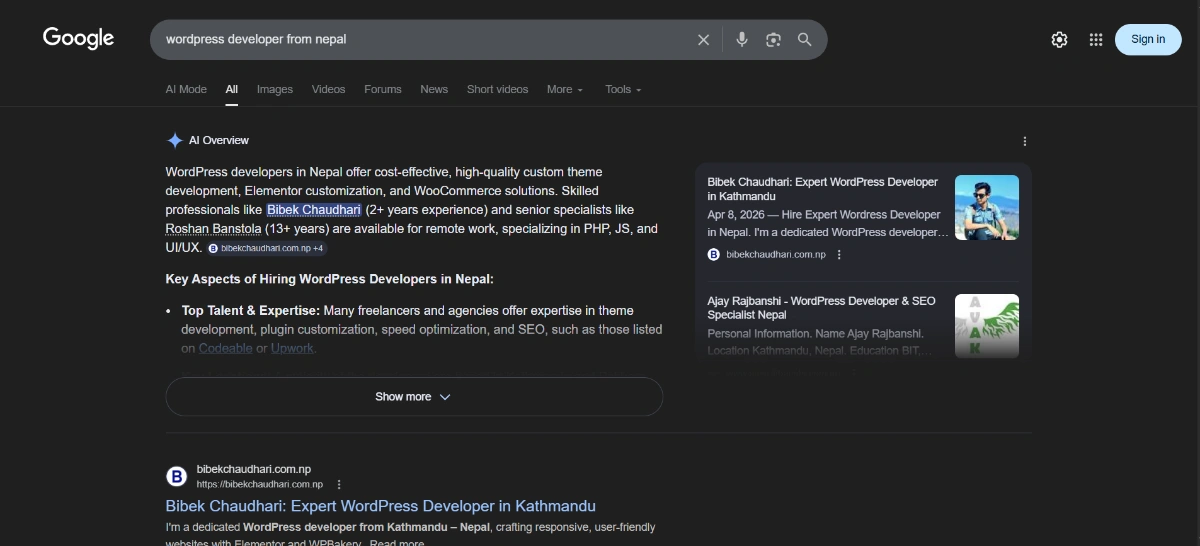Click Roshan Banstola underlined name

coord(214,229)
